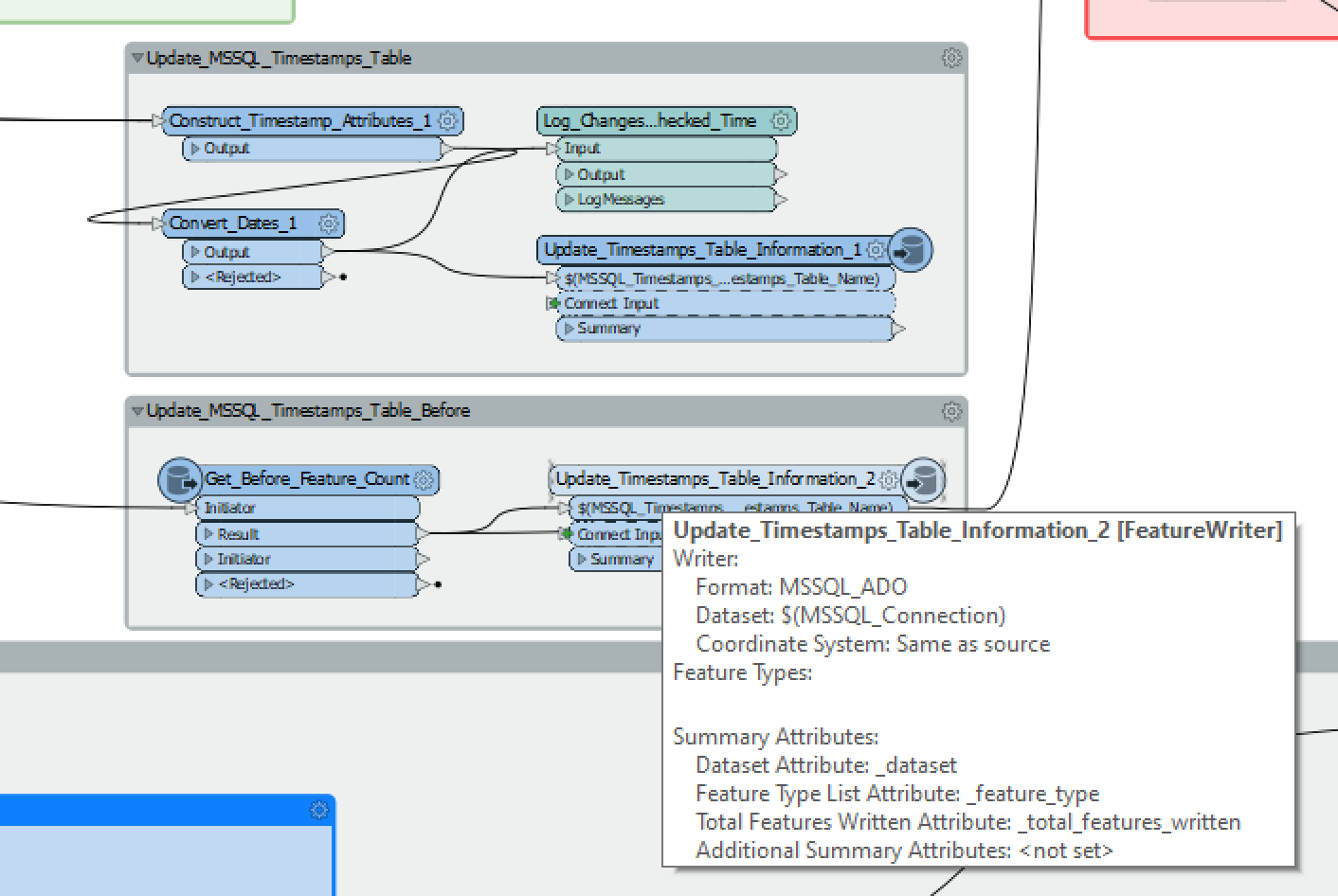Expand Rejected port of Convert_Dates_1
This screenshot has width=1338, height=896.
[195, 278]
